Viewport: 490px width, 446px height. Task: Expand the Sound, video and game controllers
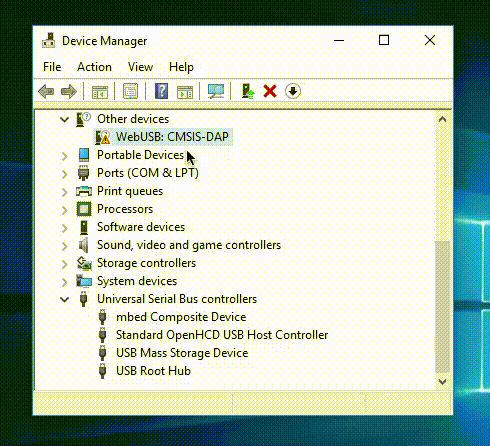coord(64,246)
